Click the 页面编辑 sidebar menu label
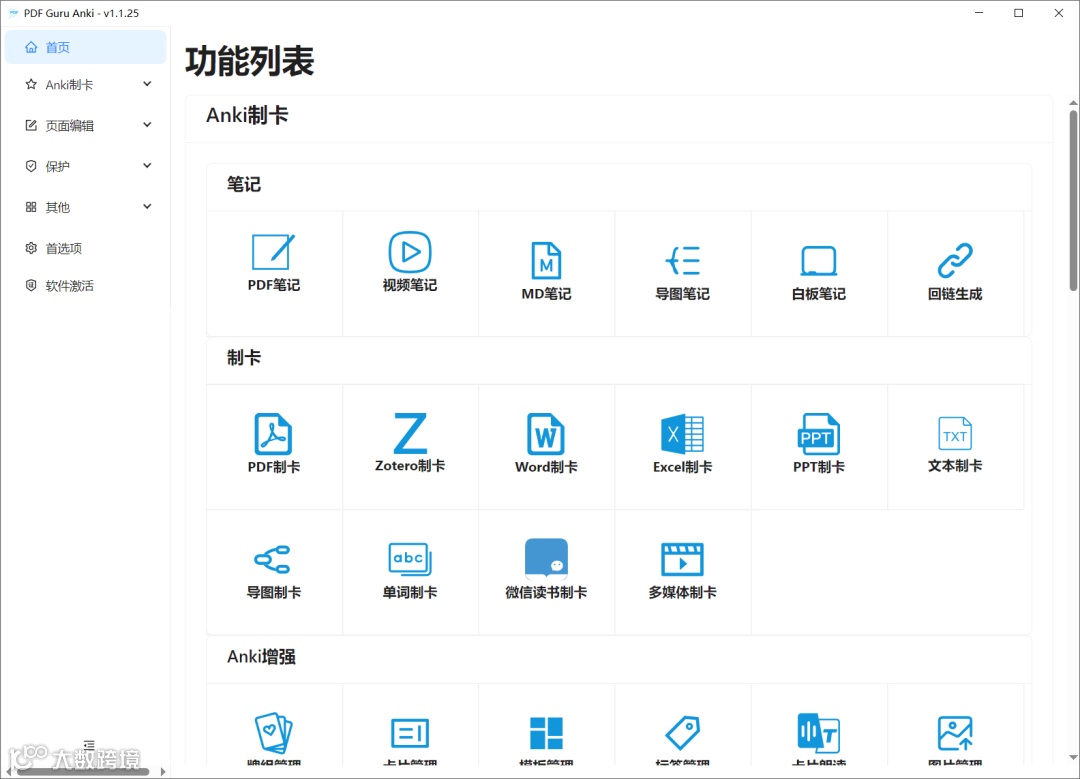This screenshot has width=1080, height=779. pyautogui.click(x=70, y=125)
